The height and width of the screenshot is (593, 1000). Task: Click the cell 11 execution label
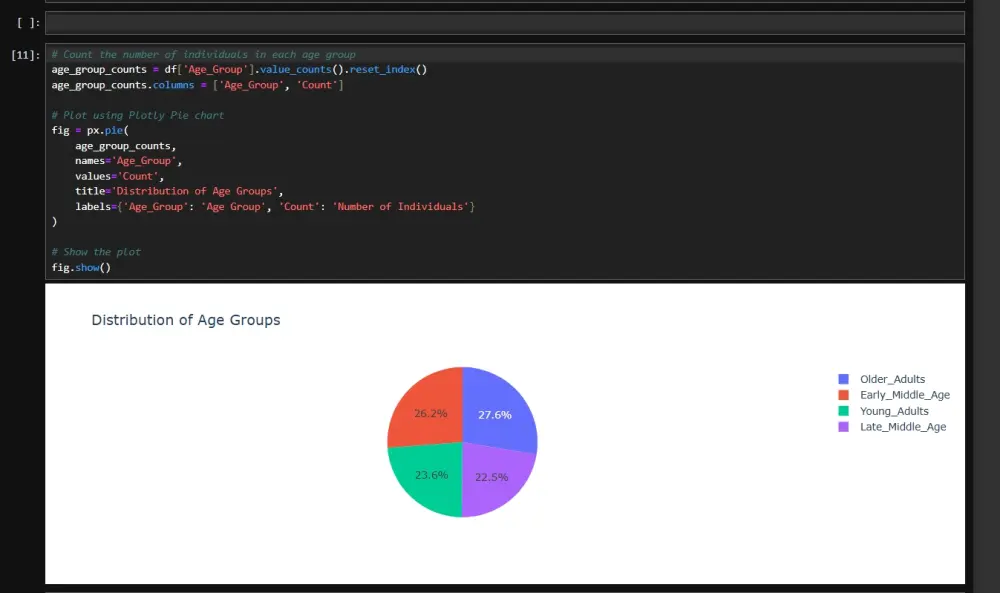coord(26,55)
